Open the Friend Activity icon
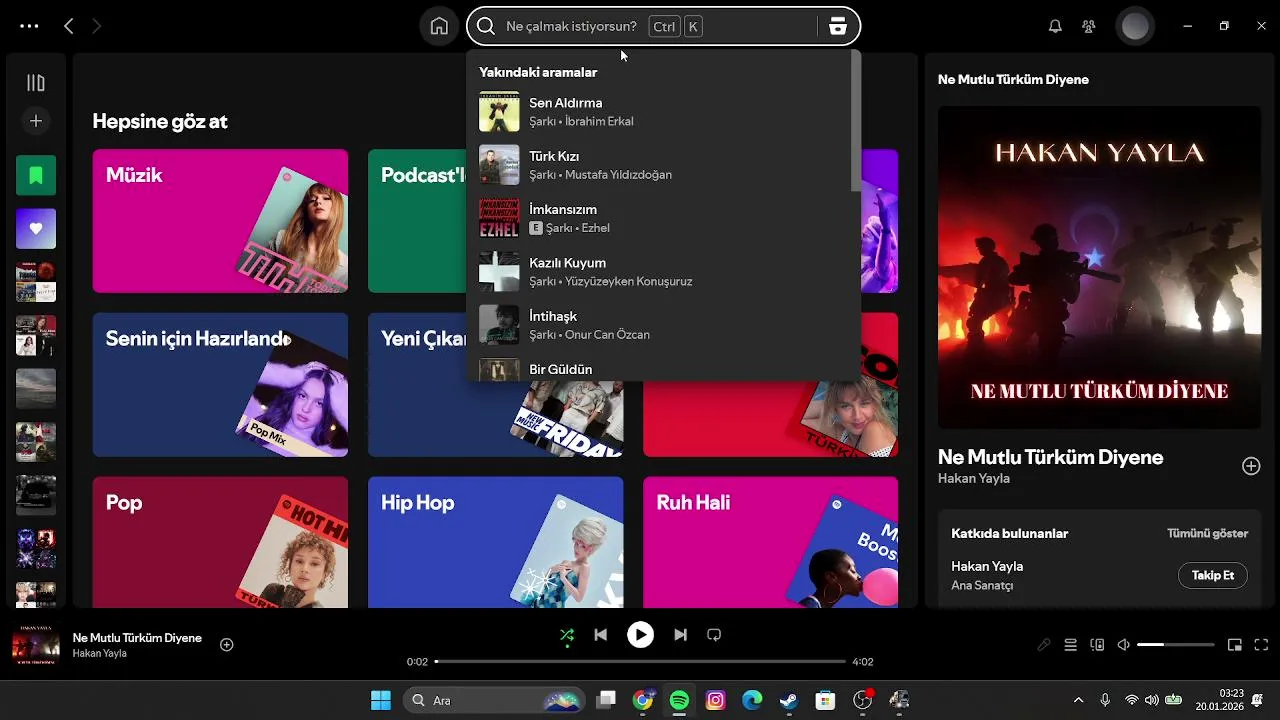 click(x=1089, y=27)
